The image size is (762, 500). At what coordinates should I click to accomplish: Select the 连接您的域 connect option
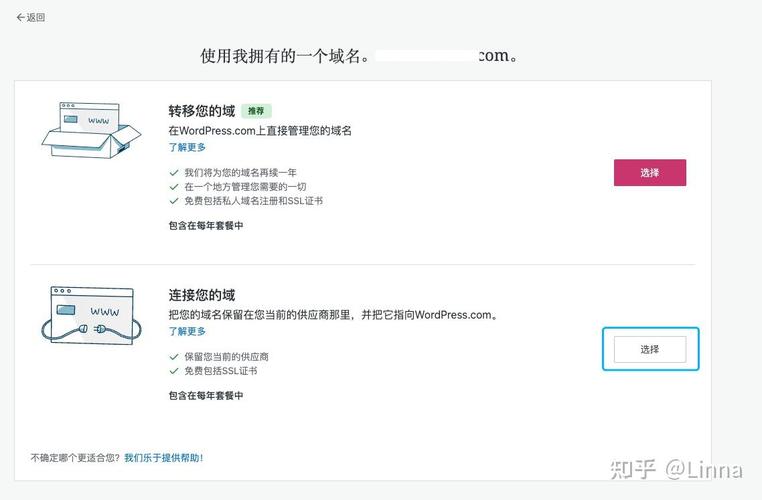[650, 349]
